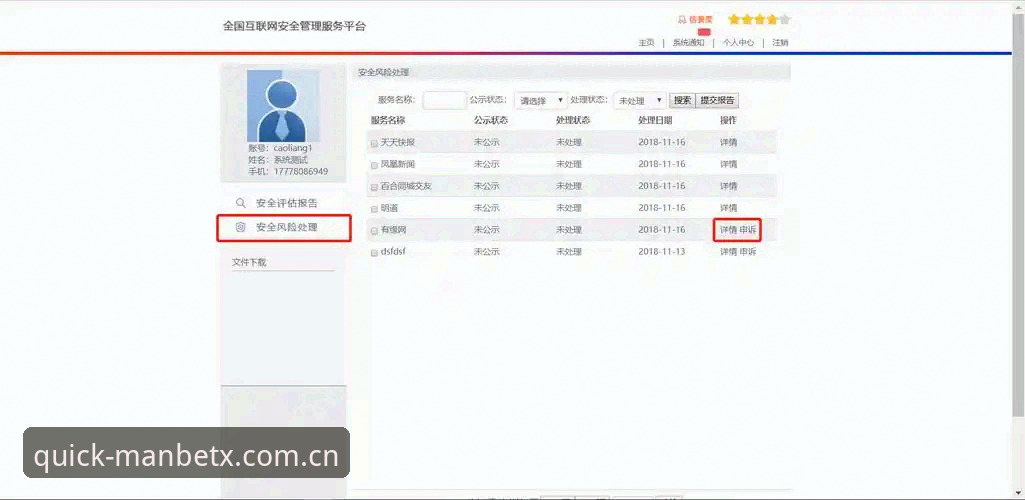Select the 百合同城交友 row checkbox
The height and width of the screenshot is (500, 1025).
click(374, 187)
